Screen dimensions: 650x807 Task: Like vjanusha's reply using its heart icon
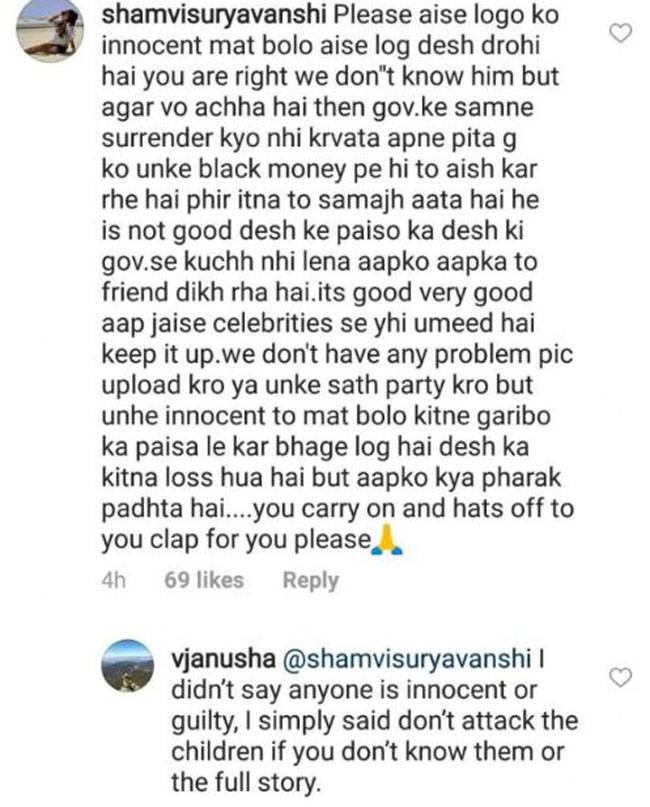[620, 677]
